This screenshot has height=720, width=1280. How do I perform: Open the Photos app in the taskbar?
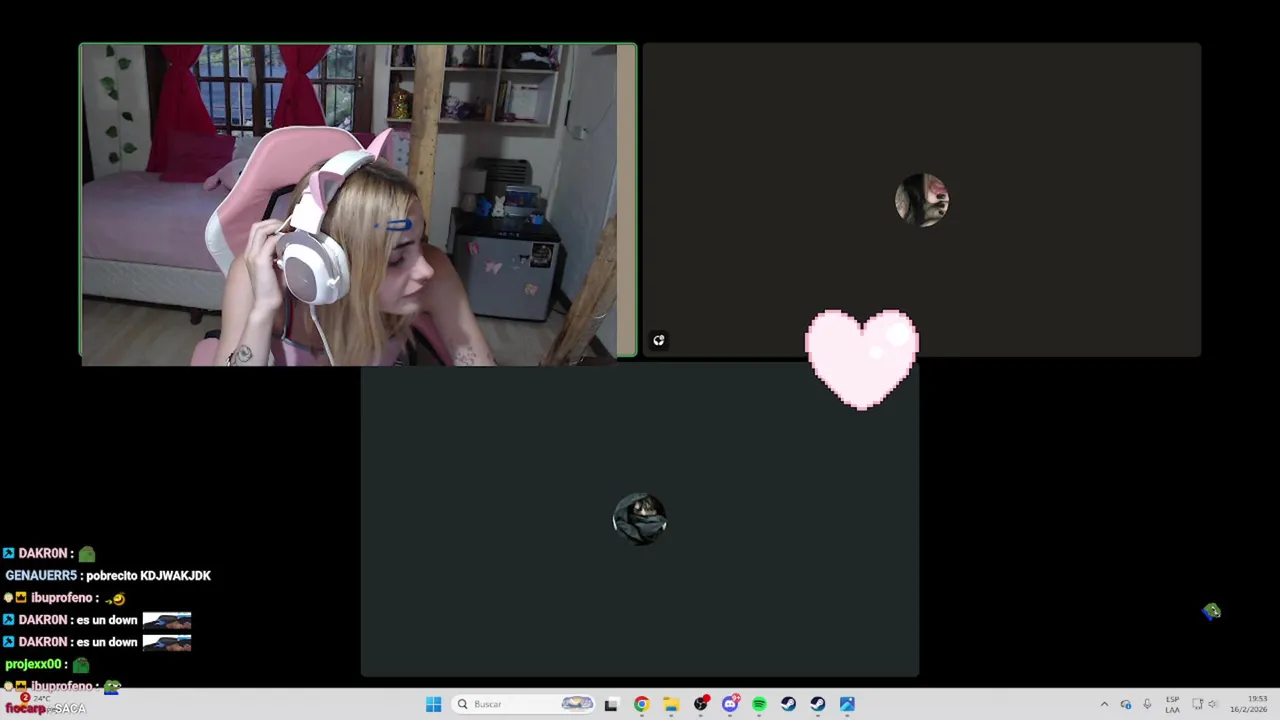[x=847, y=704]
